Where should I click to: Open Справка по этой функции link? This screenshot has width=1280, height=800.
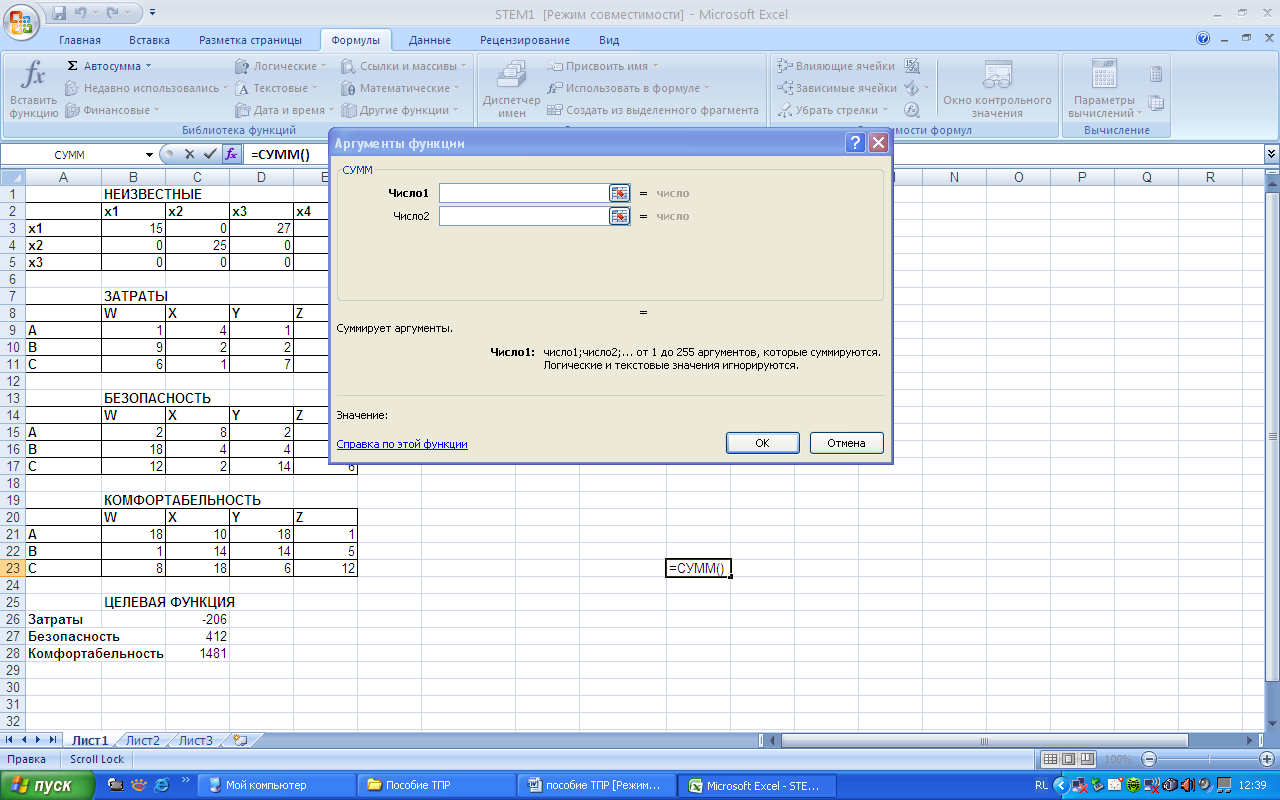pos(402,444)
